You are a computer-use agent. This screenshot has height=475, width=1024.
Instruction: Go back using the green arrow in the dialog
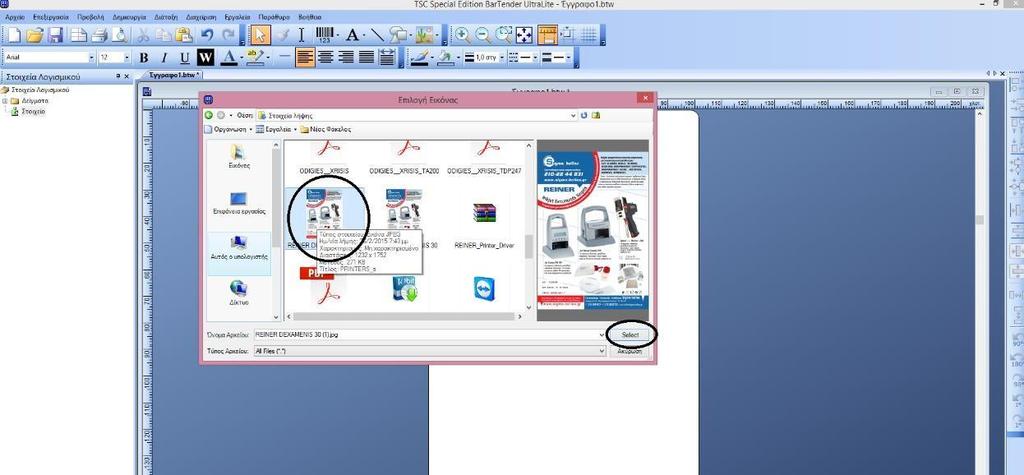209,115
